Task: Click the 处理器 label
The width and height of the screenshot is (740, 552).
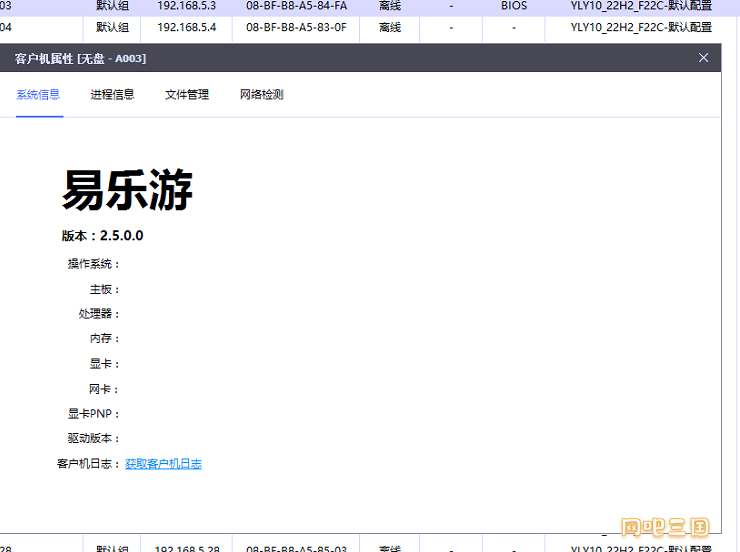Action: click(x=99, y=314)
